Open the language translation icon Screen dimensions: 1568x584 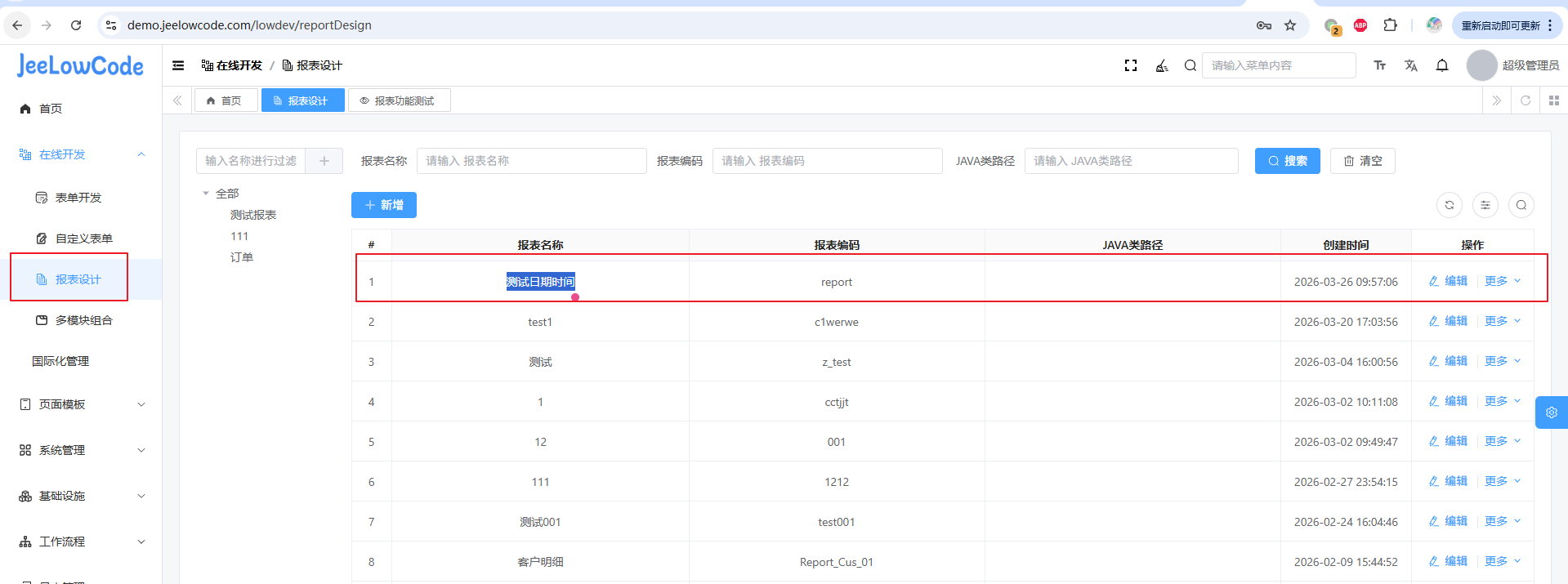tap(1411, 65)
